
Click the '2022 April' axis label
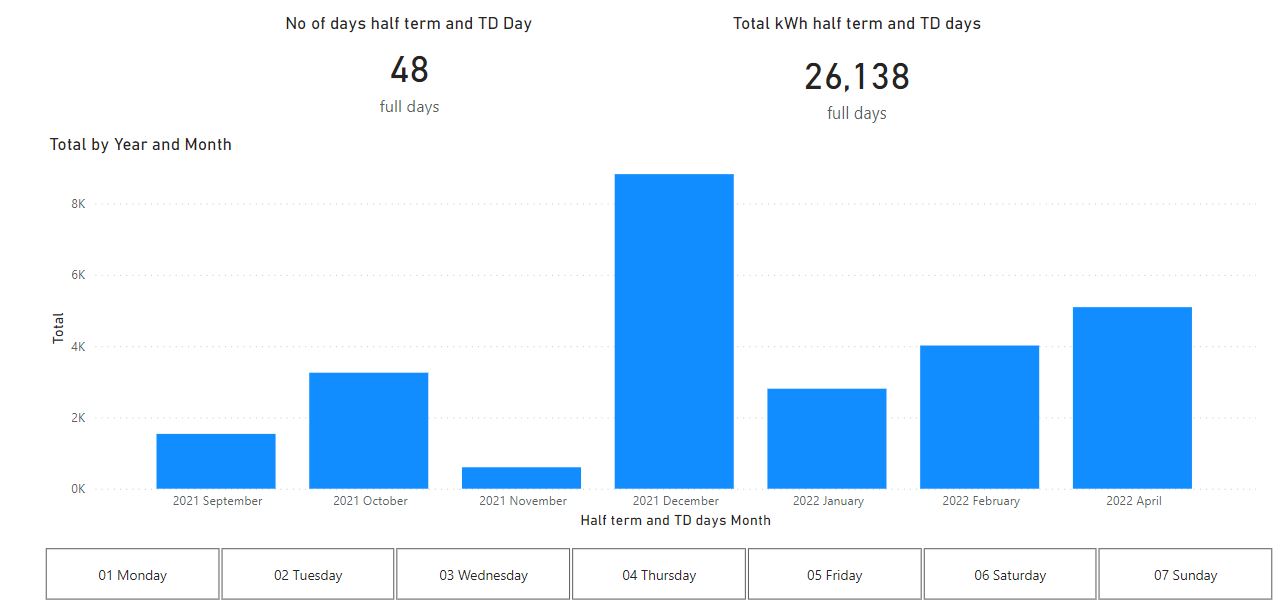coord(1134,501)
